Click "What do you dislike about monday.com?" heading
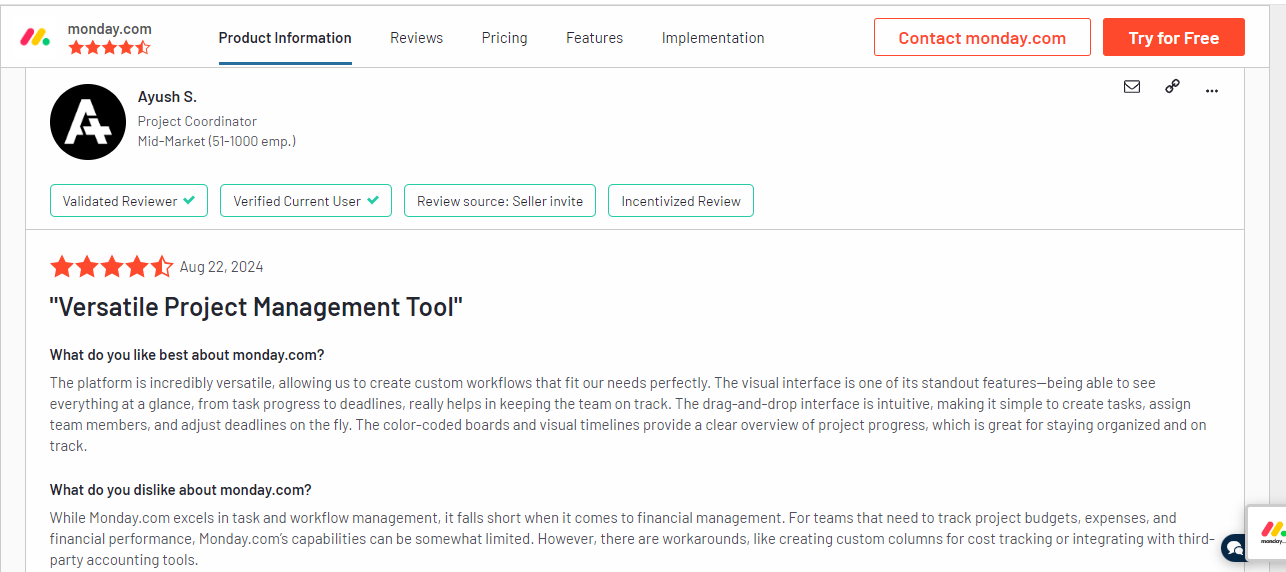The height and width of the screenshot is (572, 1286). [181, 490]
